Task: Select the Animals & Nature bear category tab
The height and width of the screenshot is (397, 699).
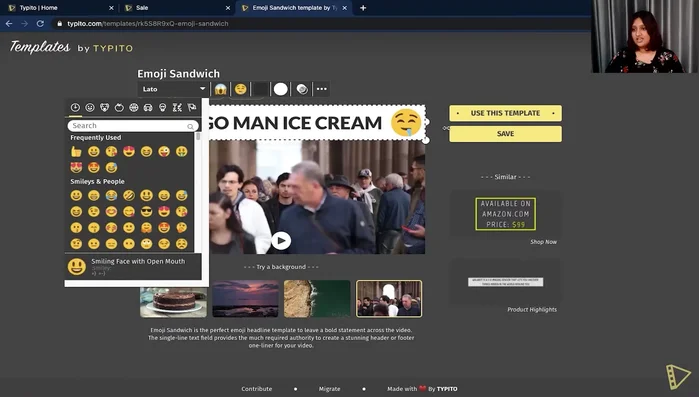Action: coord(104,107)
